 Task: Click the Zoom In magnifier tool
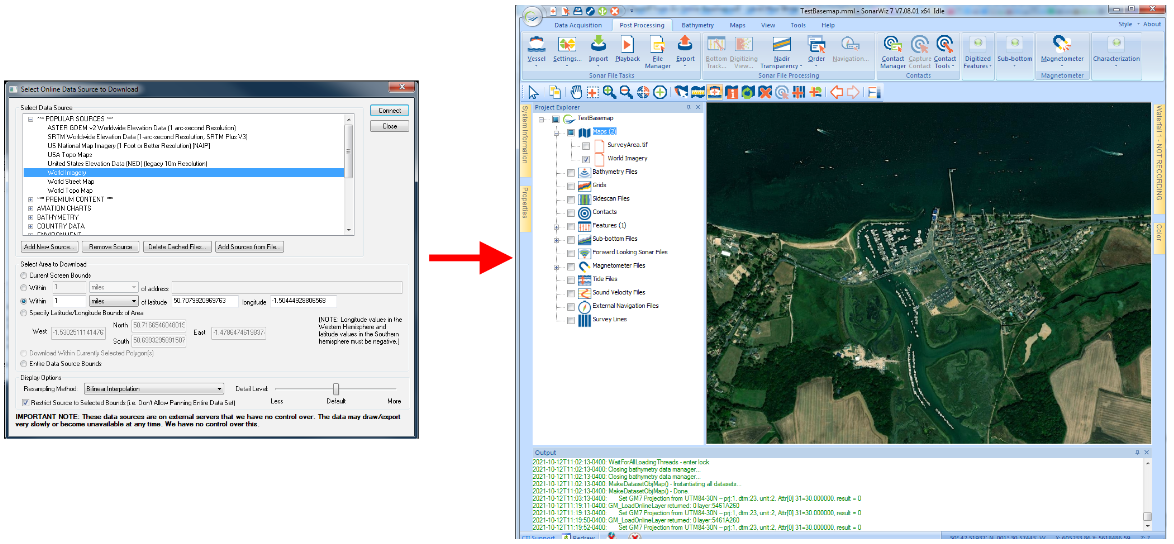coord(609,92)
